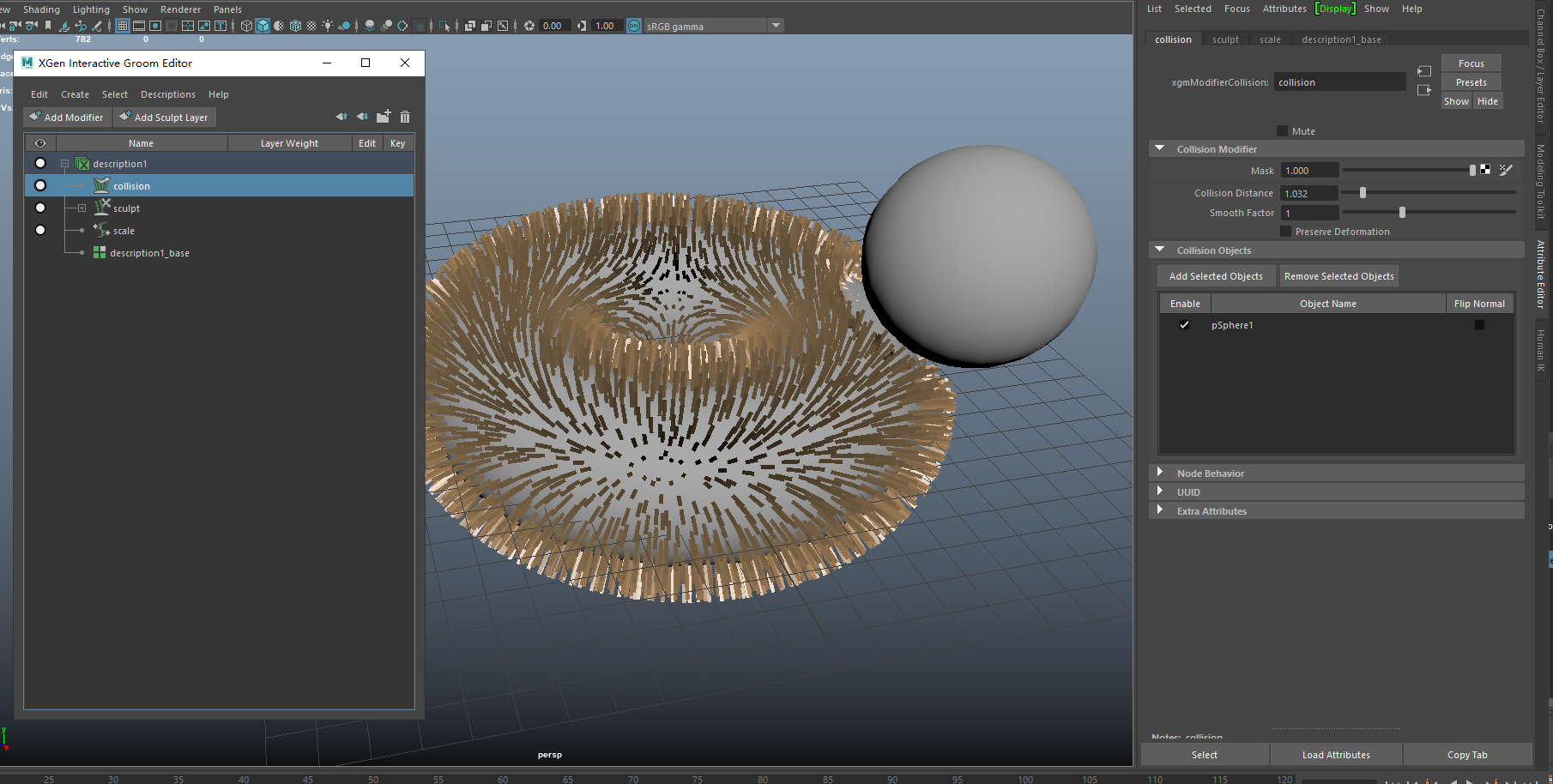Click the create new folder icon in Groom Editor
1553x784 pixels.
coord(384,116)
